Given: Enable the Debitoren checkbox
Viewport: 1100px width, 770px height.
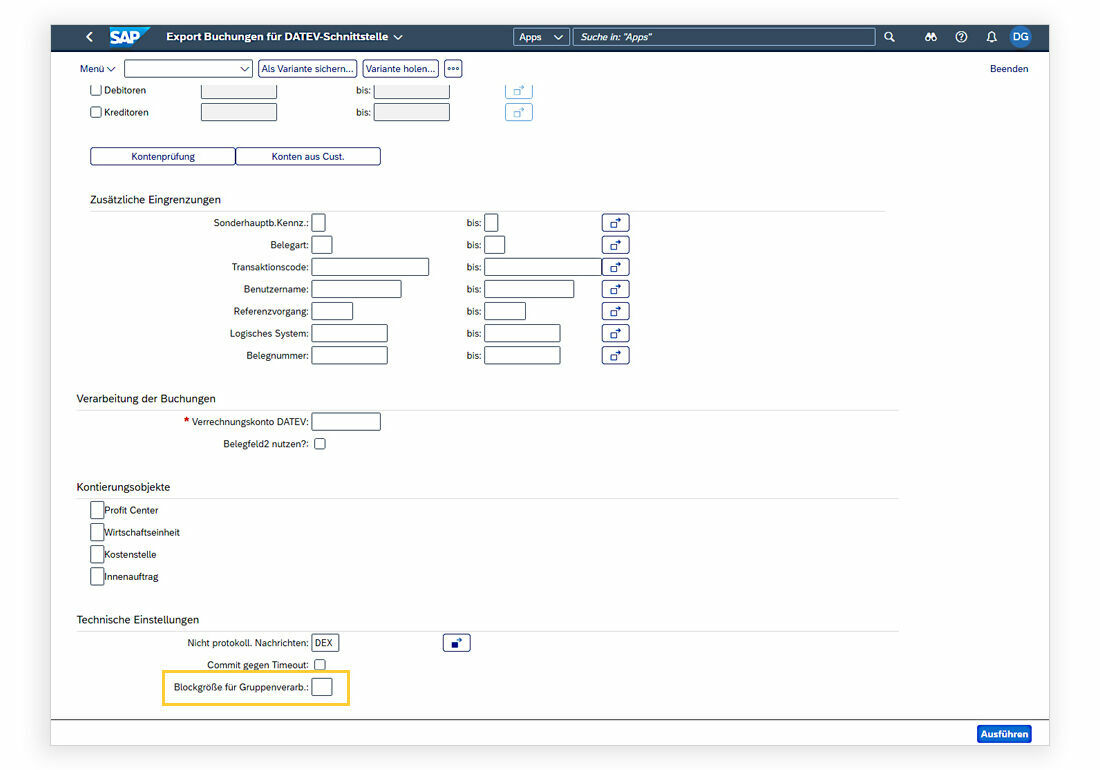Looking at the screenshot, I should [x=96, y=90].
